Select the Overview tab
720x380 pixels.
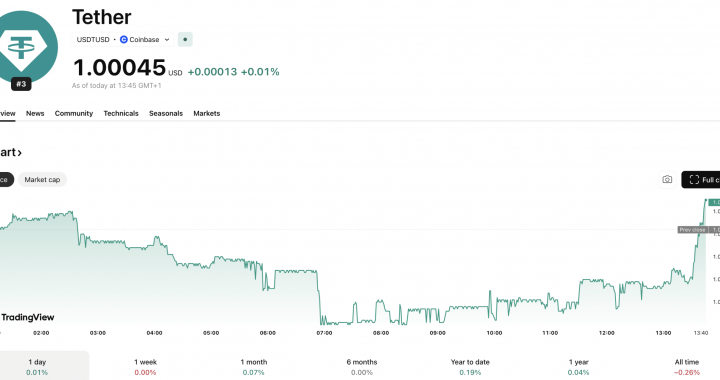[x=7, y=113]
